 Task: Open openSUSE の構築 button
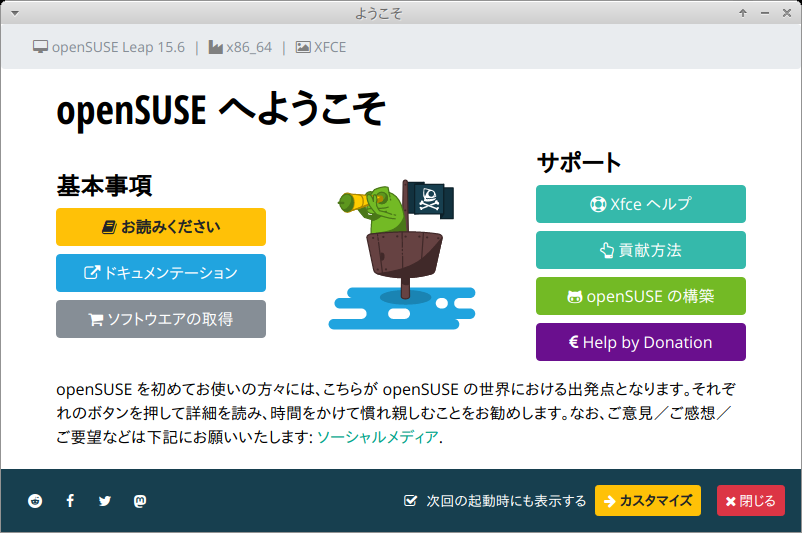click(x=640, y=296)
